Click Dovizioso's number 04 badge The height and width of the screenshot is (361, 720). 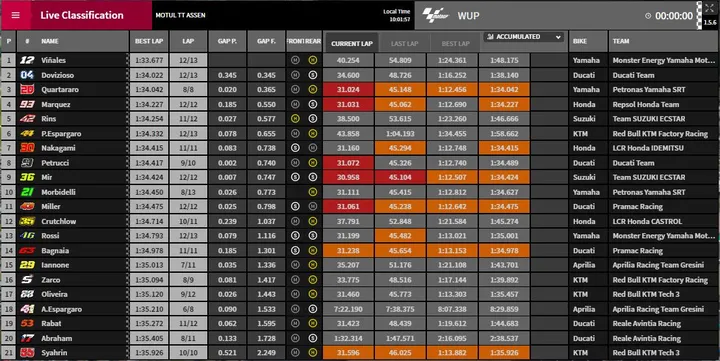click(27, 75)
